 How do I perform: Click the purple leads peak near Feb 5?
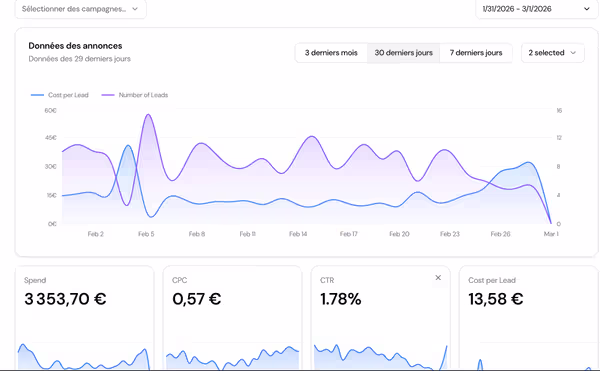(148, 115)
